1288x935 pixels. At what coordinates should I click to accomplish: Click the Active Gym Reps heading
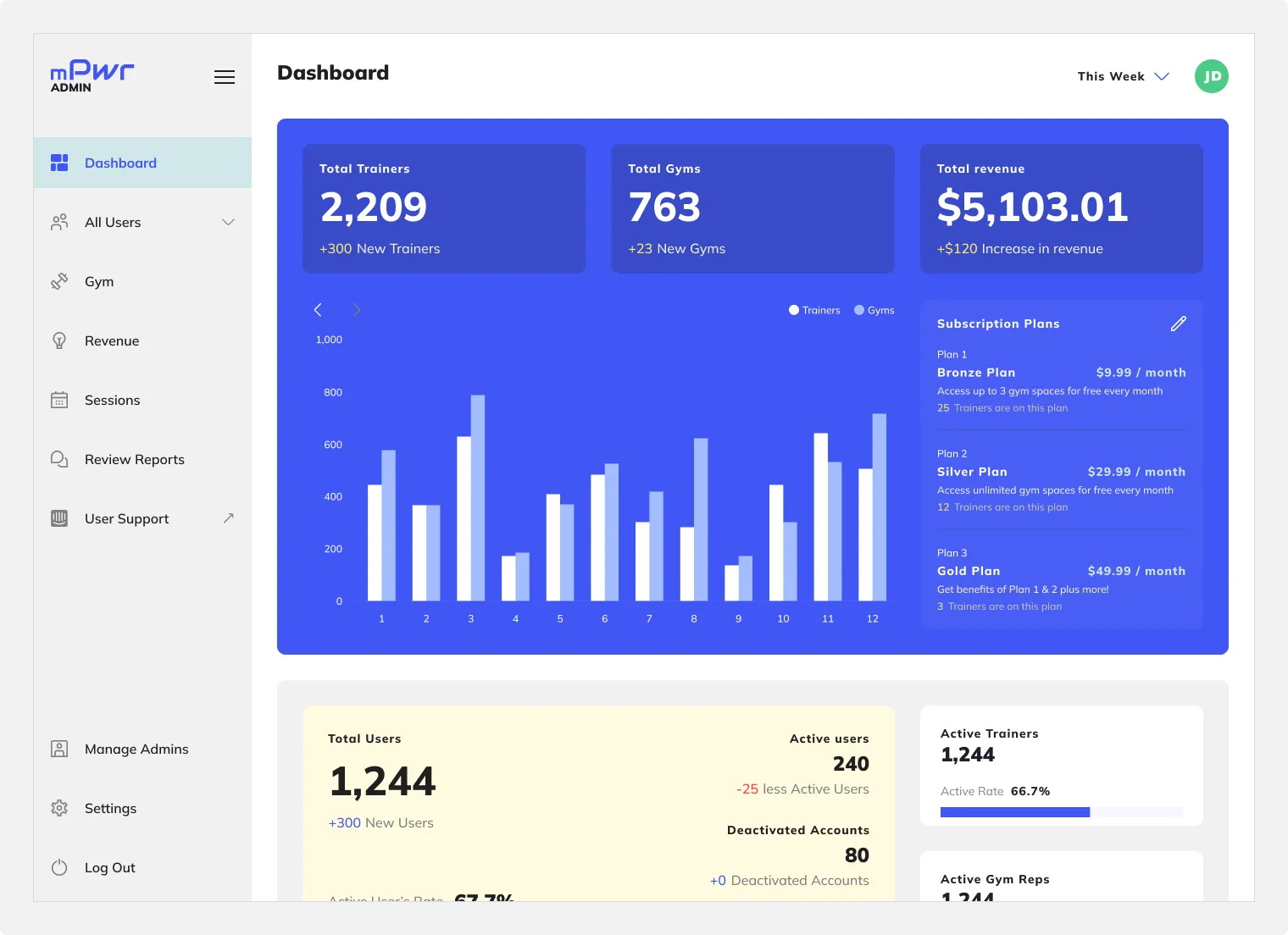click(995, 879)
